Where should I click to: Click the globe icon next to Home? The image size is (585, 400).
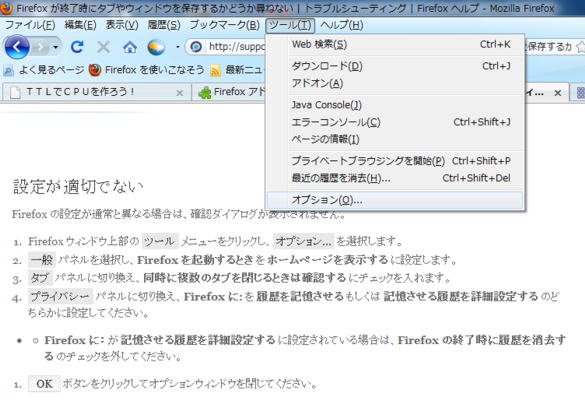click(156, 47)
